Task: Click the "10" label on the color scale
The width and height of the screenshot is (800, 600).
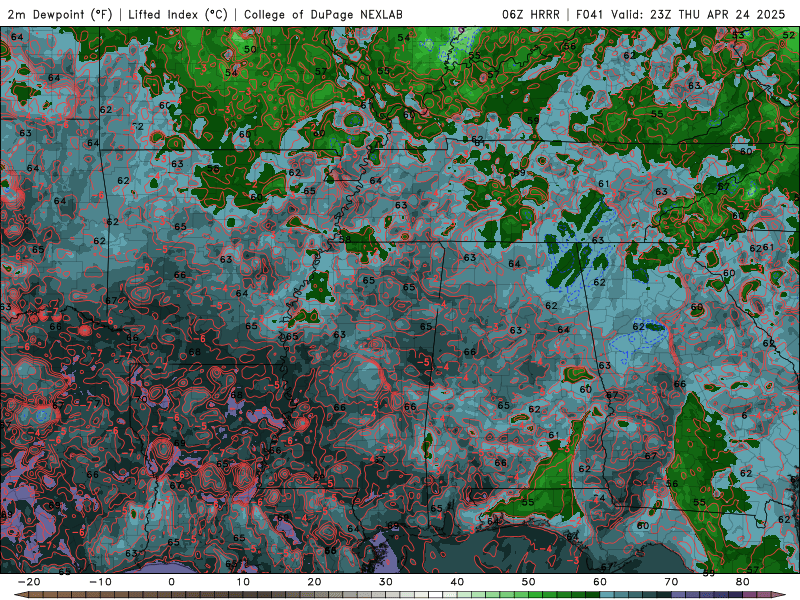Action: coord(243,582)
